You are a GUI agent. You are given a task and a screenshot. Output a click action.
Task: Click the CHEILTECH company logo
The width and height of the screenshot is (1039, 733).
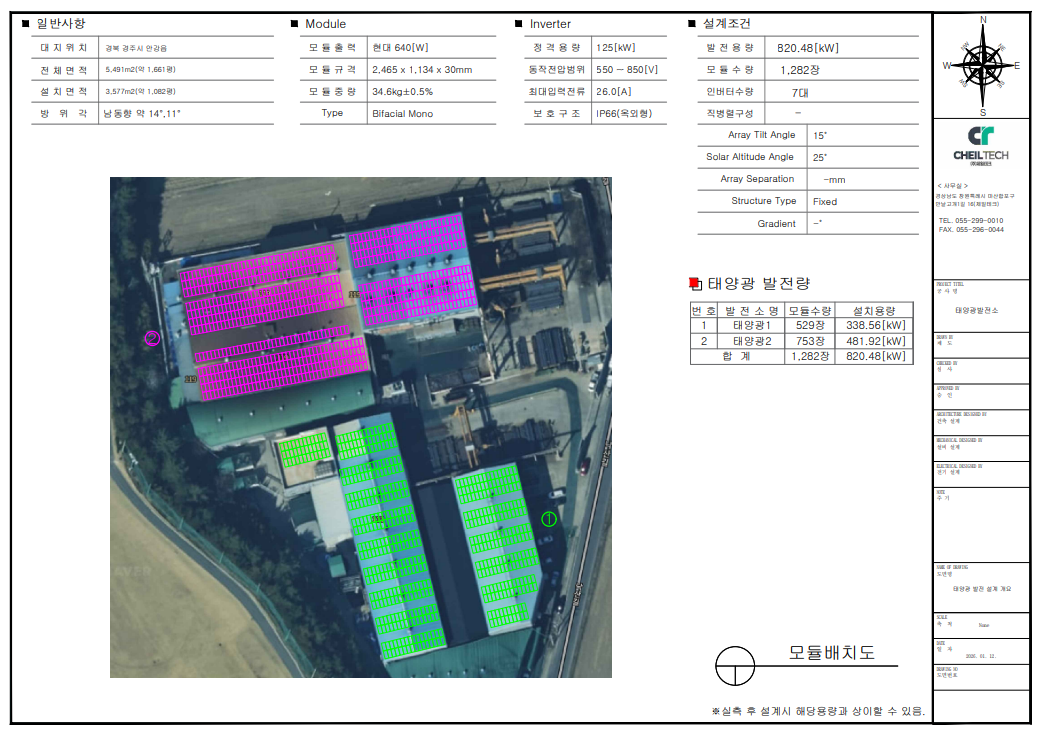[x=981, y=143]
